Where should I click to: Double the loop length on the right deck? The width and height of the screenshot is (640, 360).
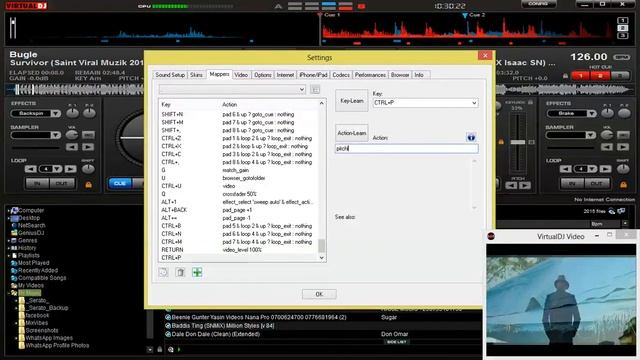coord(605,169)
